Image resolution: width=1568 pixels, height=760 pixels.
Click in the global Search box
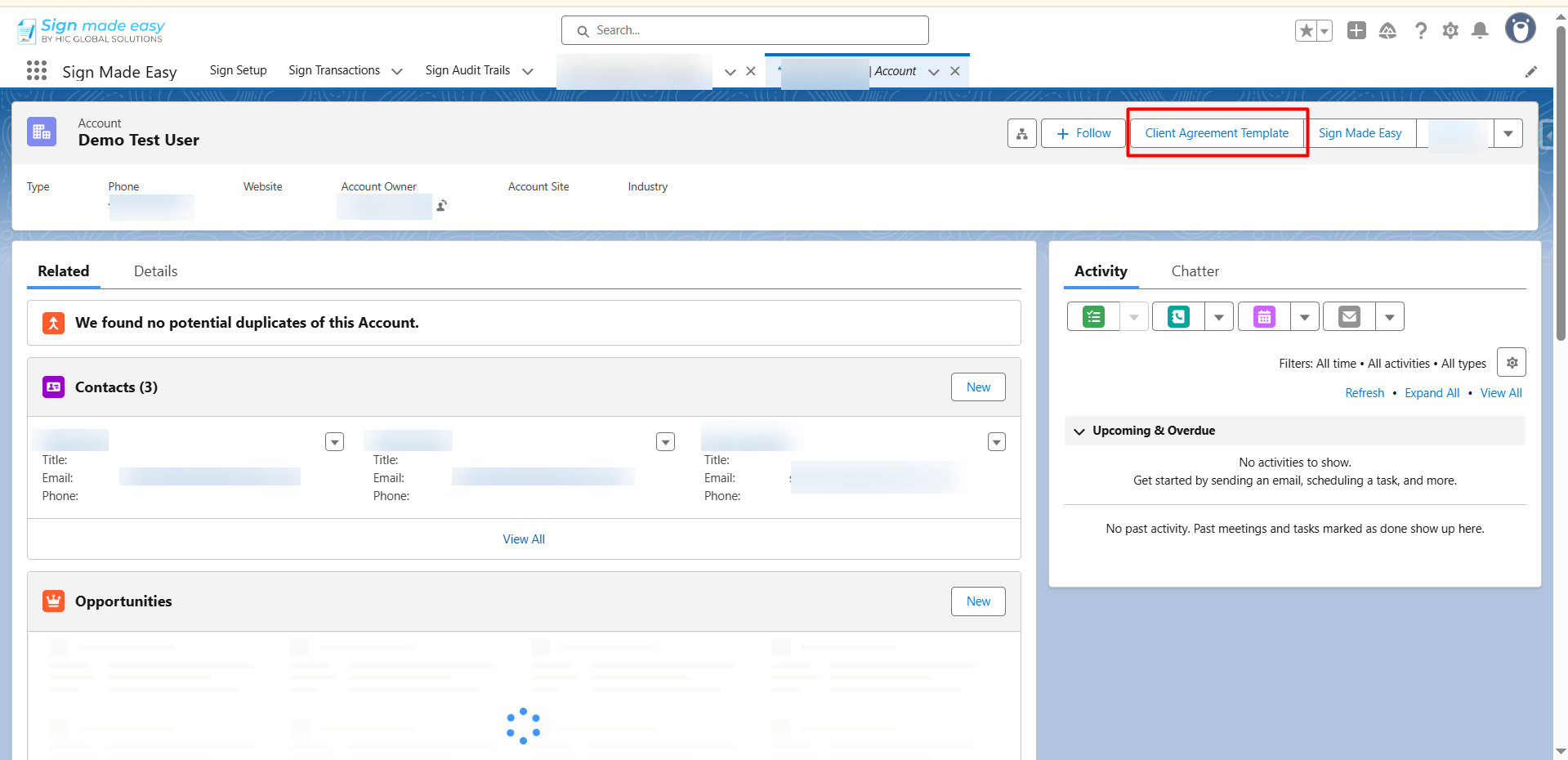point(745,30)
